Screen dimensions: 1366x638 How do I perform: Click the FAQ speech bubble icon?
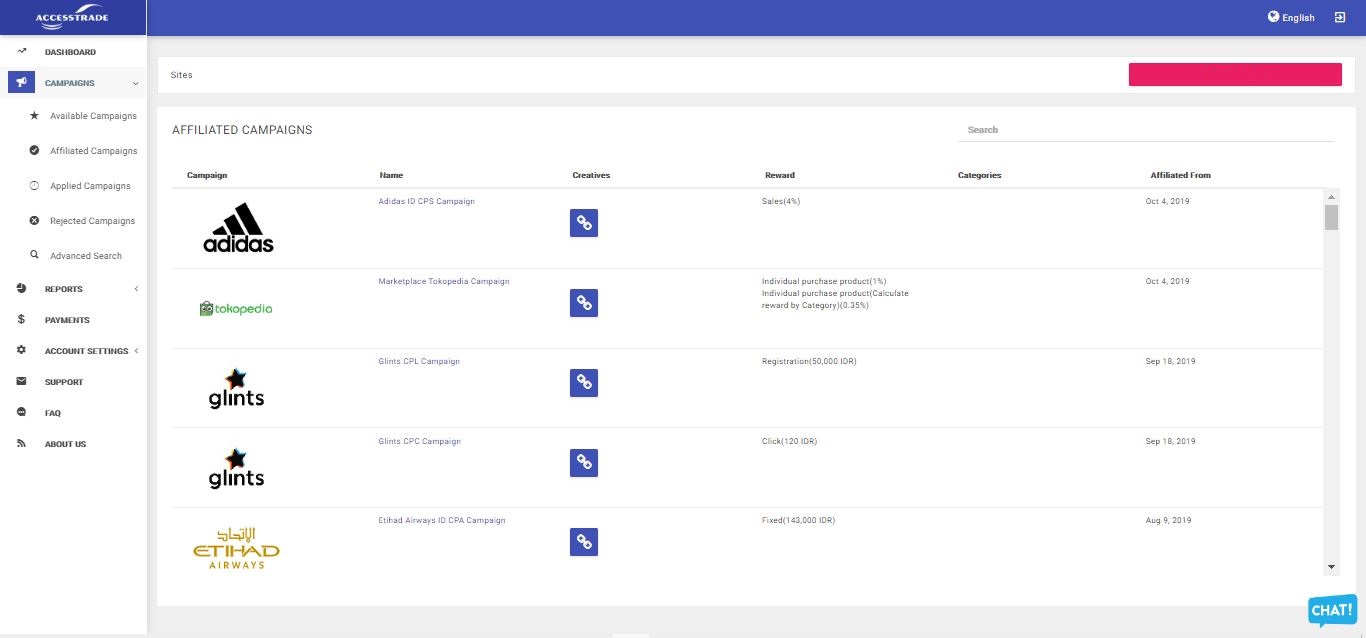click(22, 413)
